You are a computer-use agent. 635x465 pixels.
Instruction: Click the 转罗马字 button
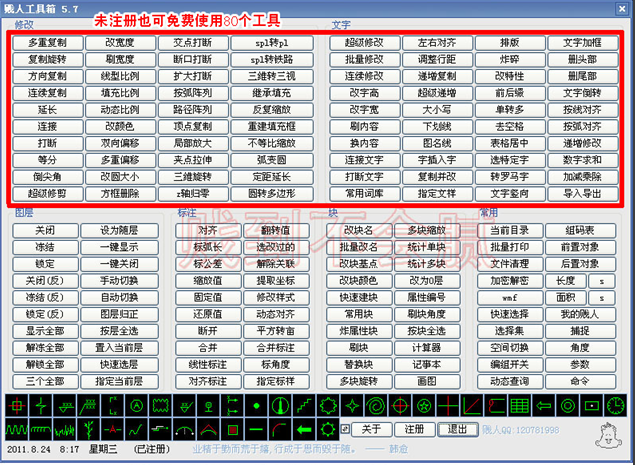pos(510,177)
